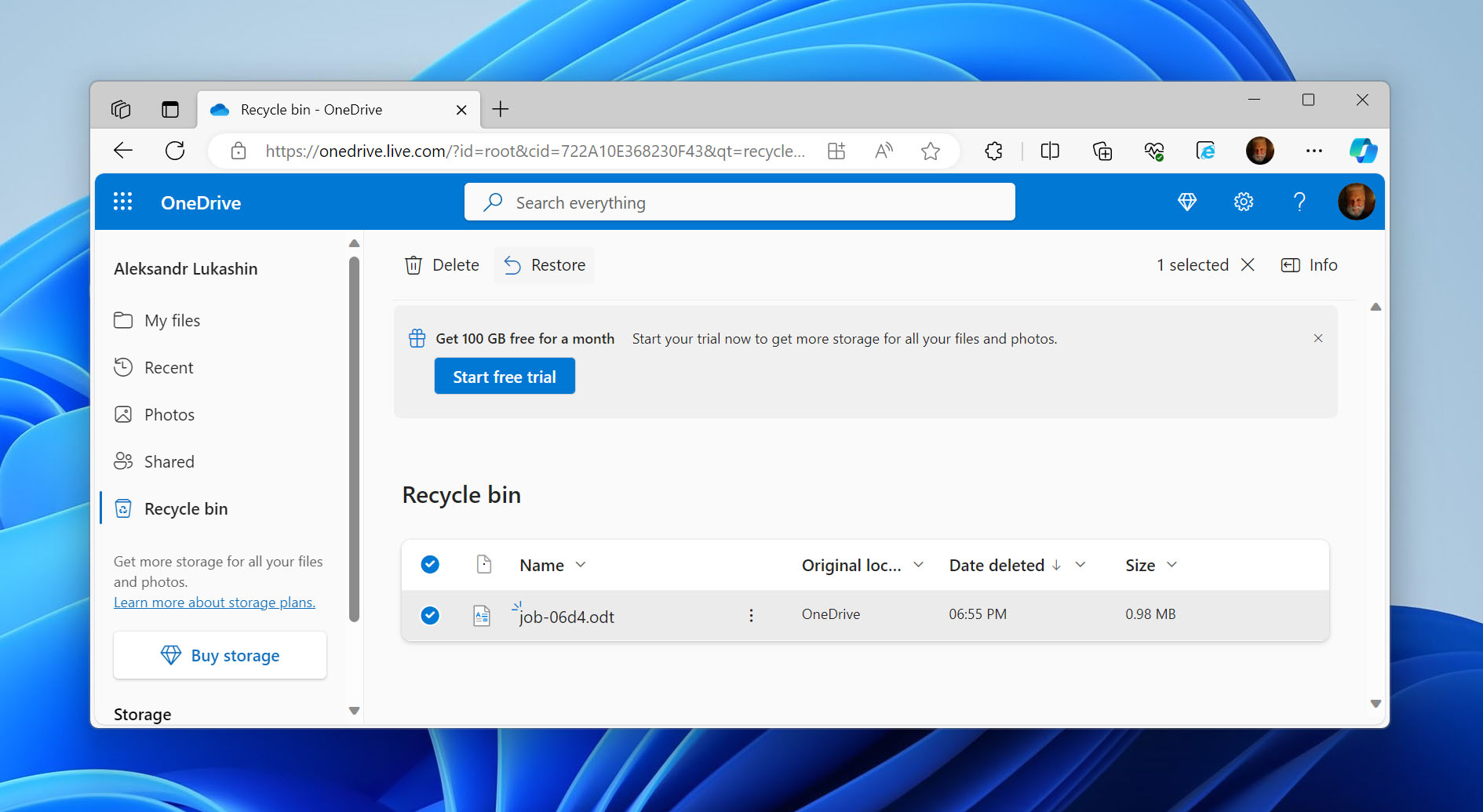Expand the Original location column dropdown
The width and height of the screenshot is (1483, 812).
pyautogui.click(x=919, y=565)
